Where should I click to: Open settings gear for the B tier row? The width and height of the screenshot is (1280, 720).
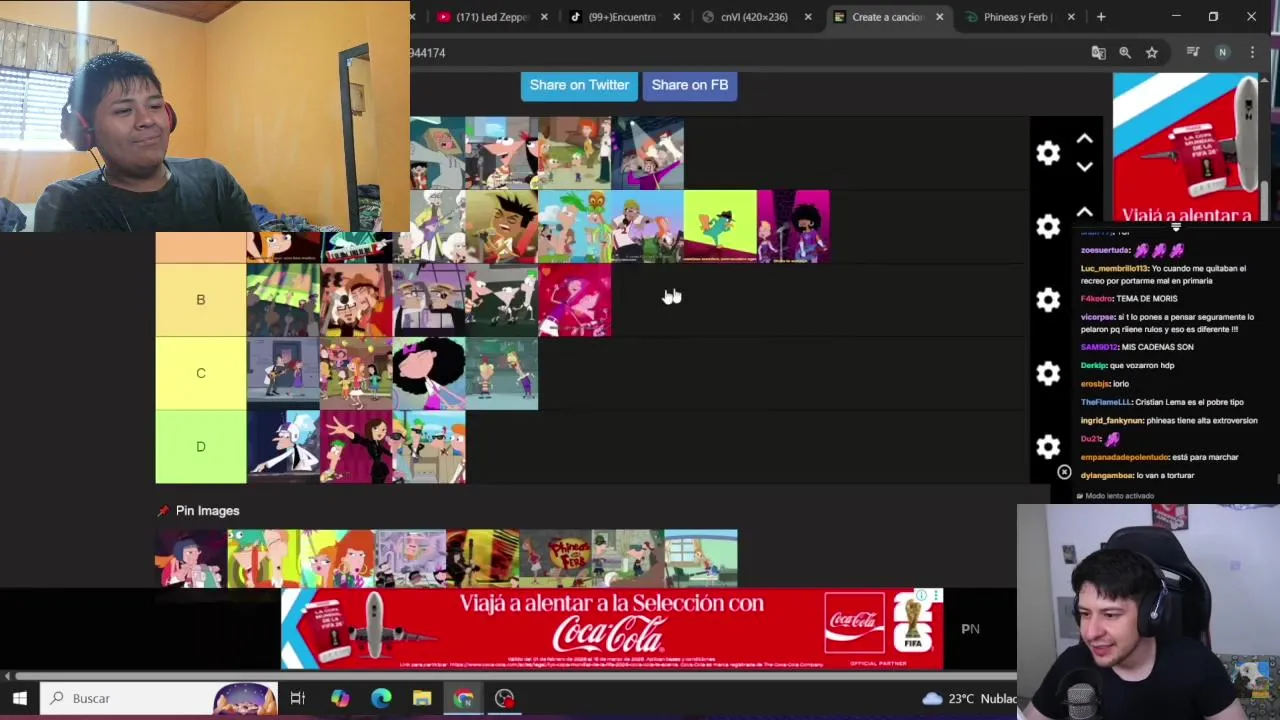pos(1048,300)
